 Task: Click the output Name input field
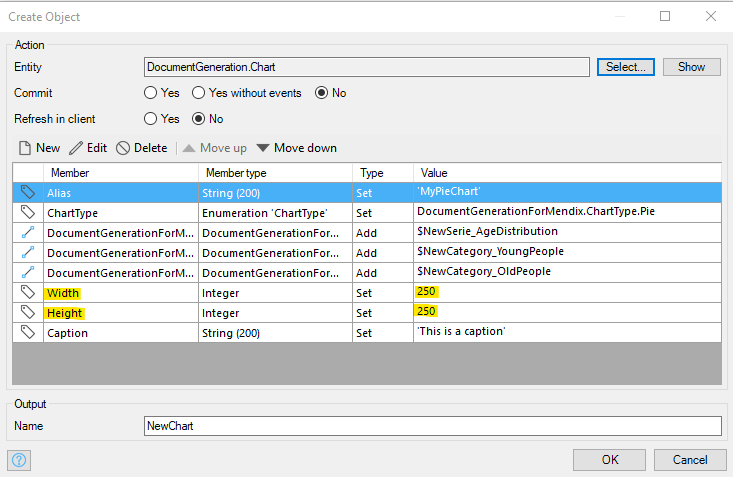point(432,425)
